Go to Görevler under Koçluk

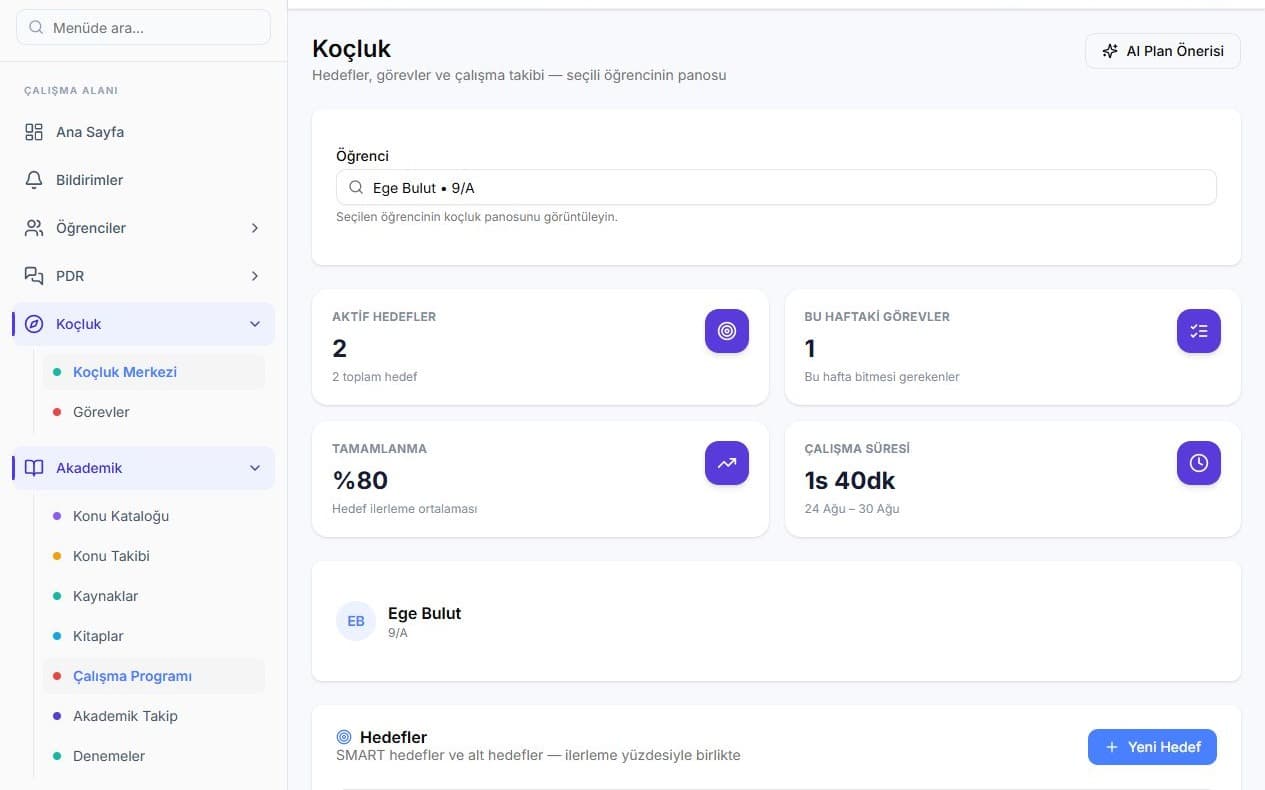[x=154, y=412]
